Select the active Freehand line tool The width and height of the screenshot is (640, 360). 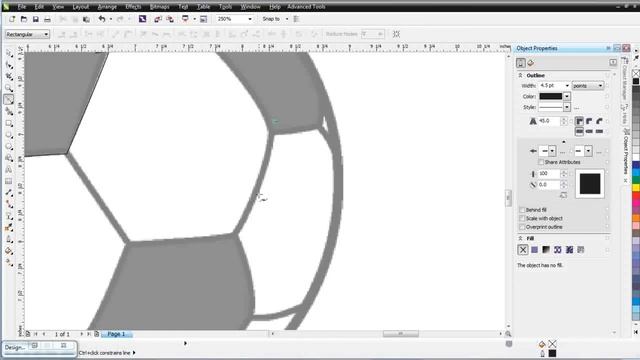[x=9, y=99]
